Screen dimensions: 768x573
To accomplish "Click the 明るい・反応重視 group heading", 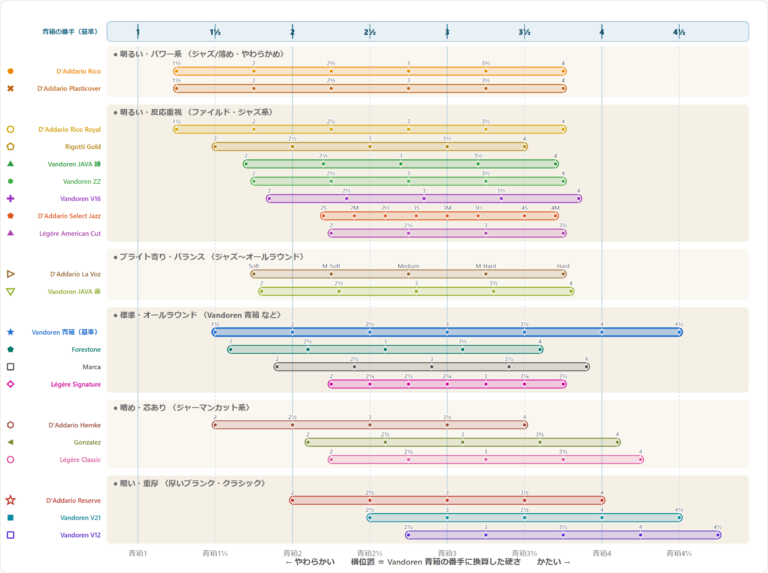I will pos(193,112).
